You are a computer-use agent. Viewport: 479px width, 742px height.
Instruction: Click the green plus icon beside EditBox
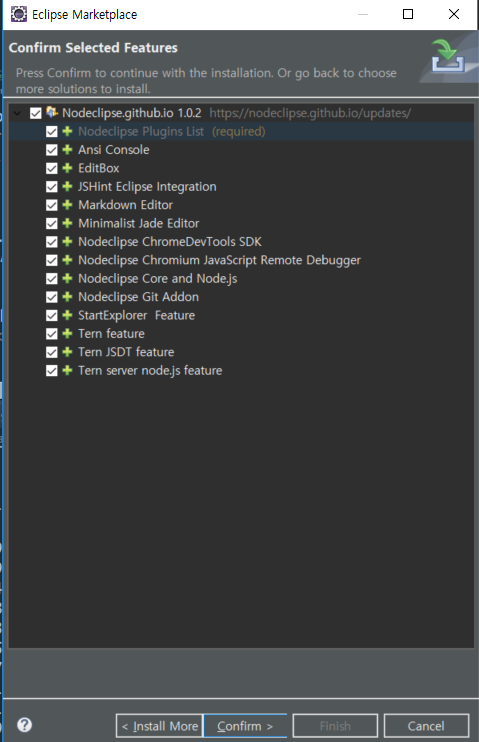tap(67, 168)
